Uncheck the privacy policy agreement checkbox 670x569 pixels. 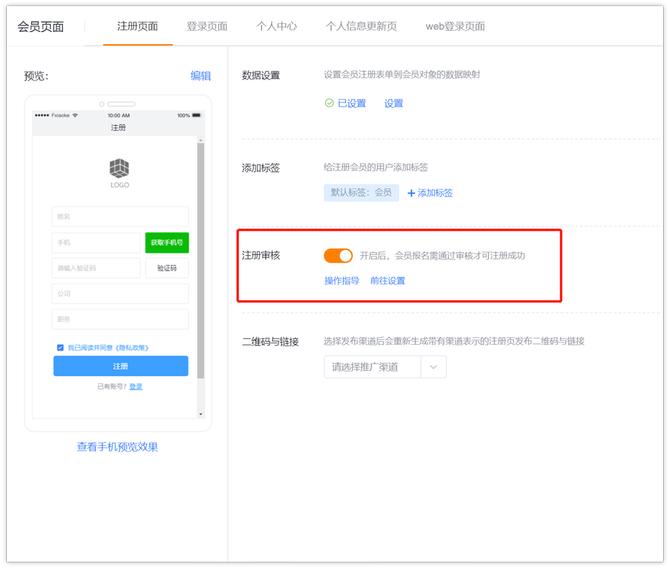coord(60,347)
